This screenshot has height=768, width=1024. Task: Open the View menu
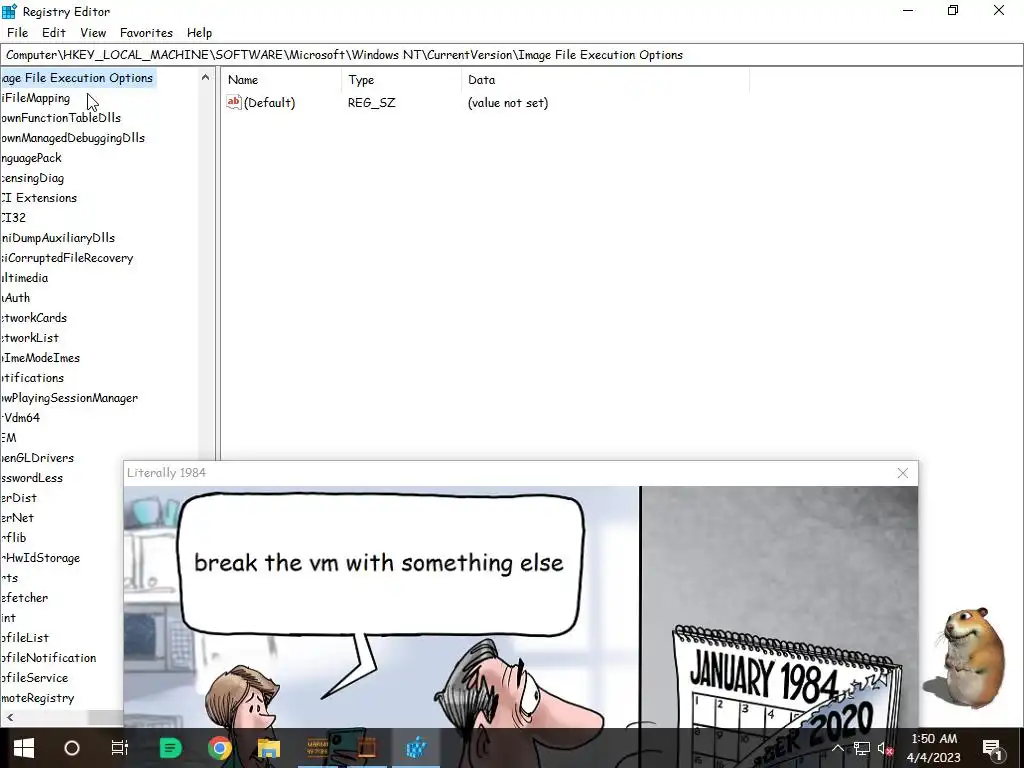(x=93, y=33)
